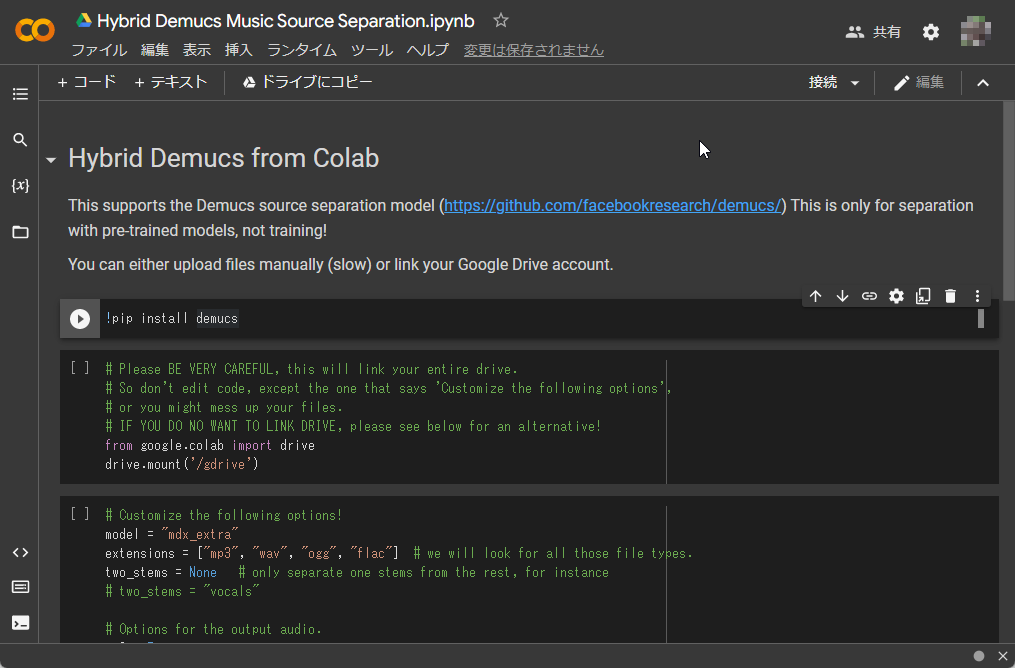
Task: Open the demucs GitHub repository link
Action: point(611,205)
